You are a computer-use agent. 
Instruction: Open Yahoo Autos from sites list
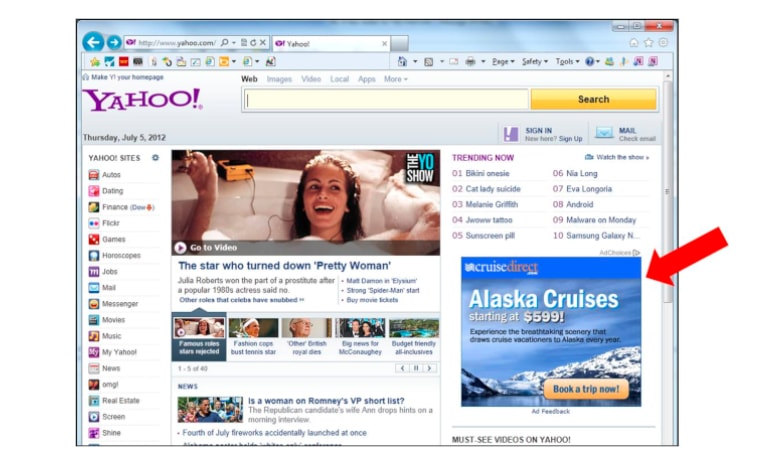tap(111, 175)
